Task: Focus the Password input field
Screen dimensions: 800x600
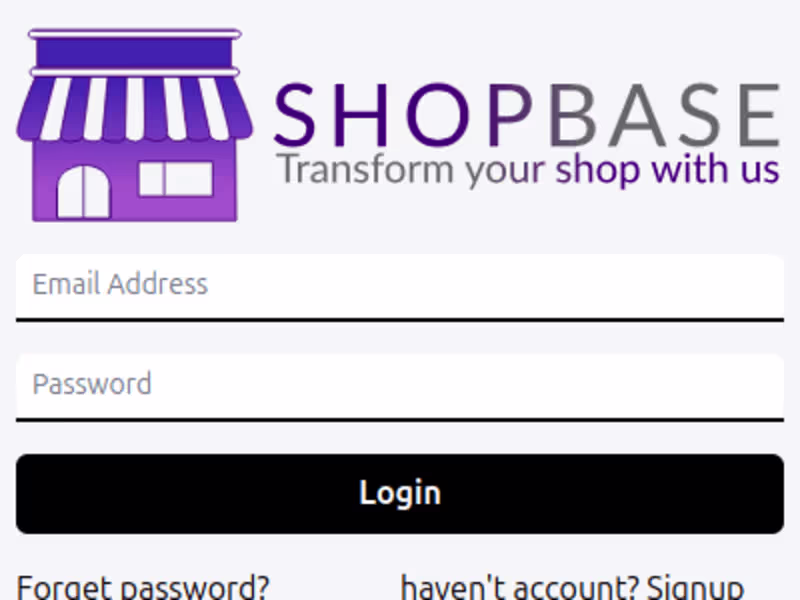Action: [400, 388]
